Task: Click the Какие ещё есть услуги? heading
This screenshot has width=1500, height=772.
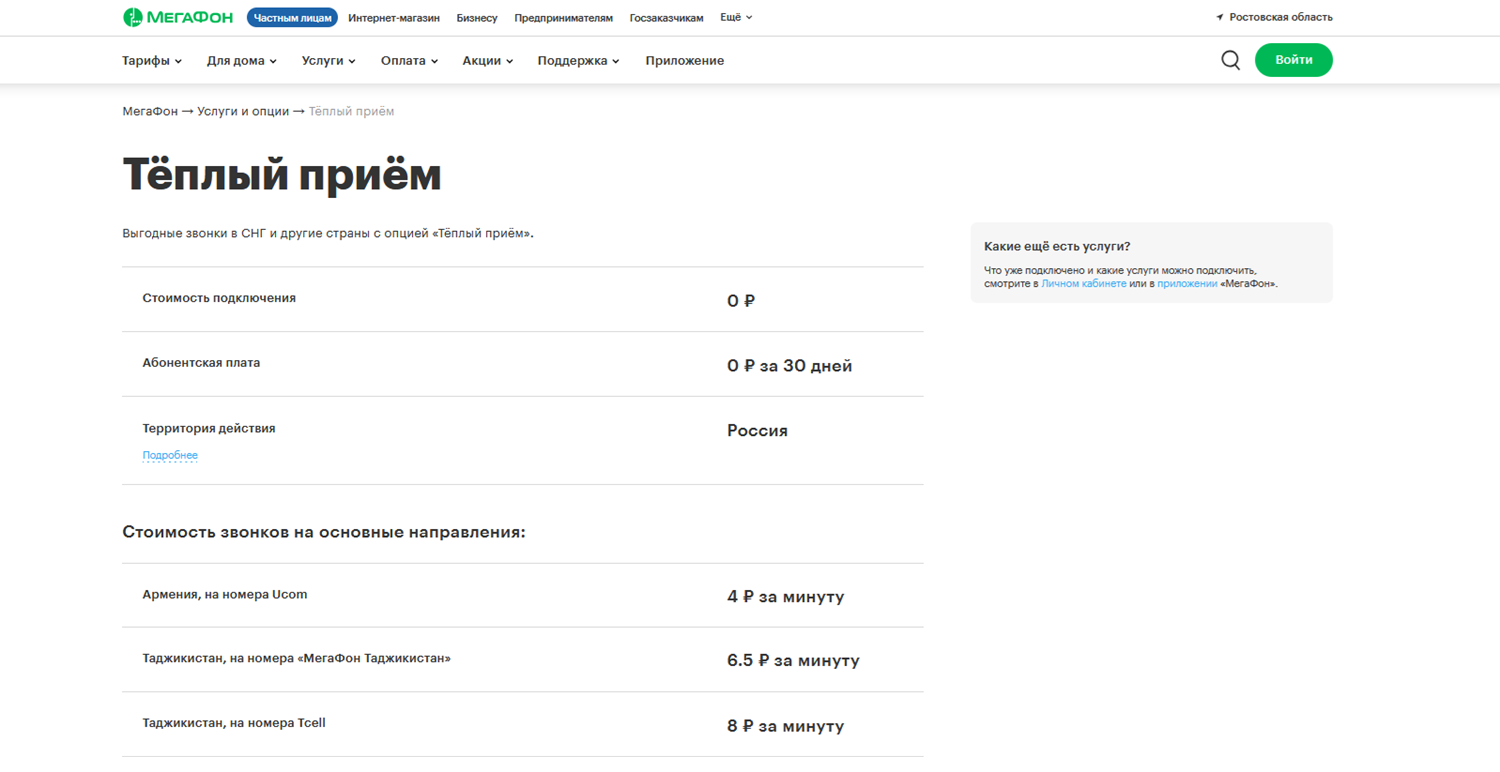Action: point(1057,247)
